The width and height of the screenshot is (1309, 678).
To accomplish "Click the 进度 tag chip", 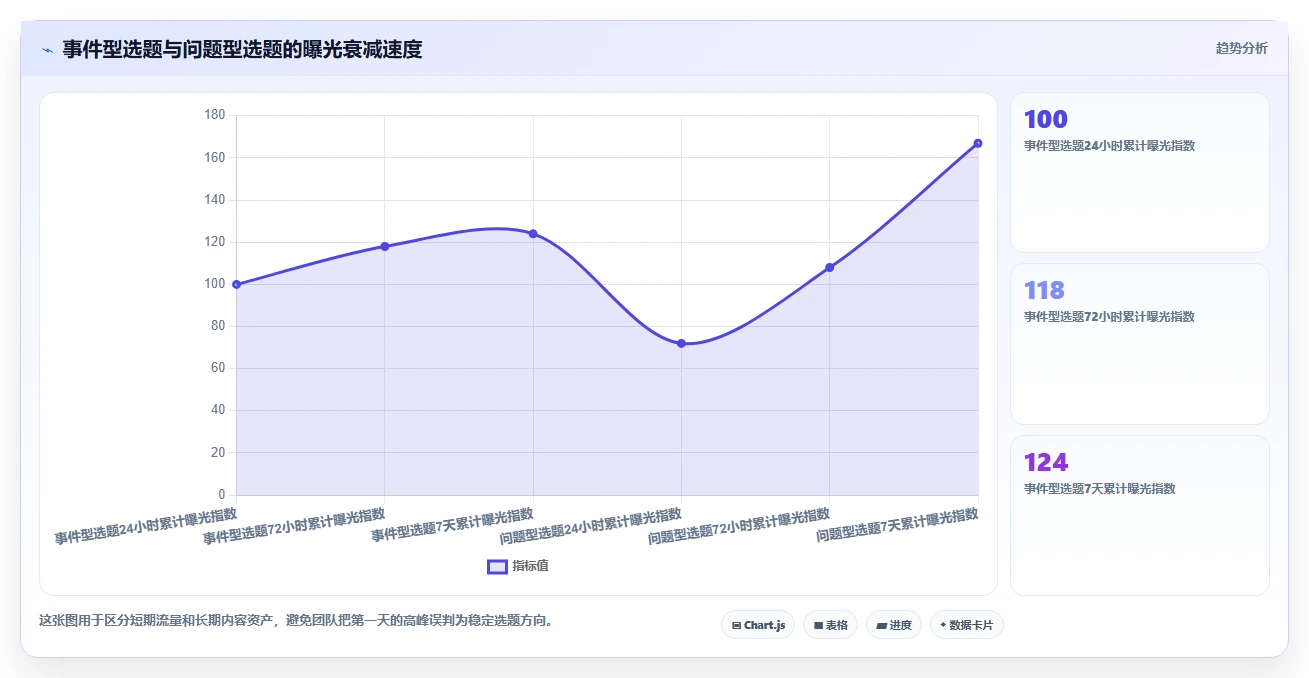I will 893,625.
